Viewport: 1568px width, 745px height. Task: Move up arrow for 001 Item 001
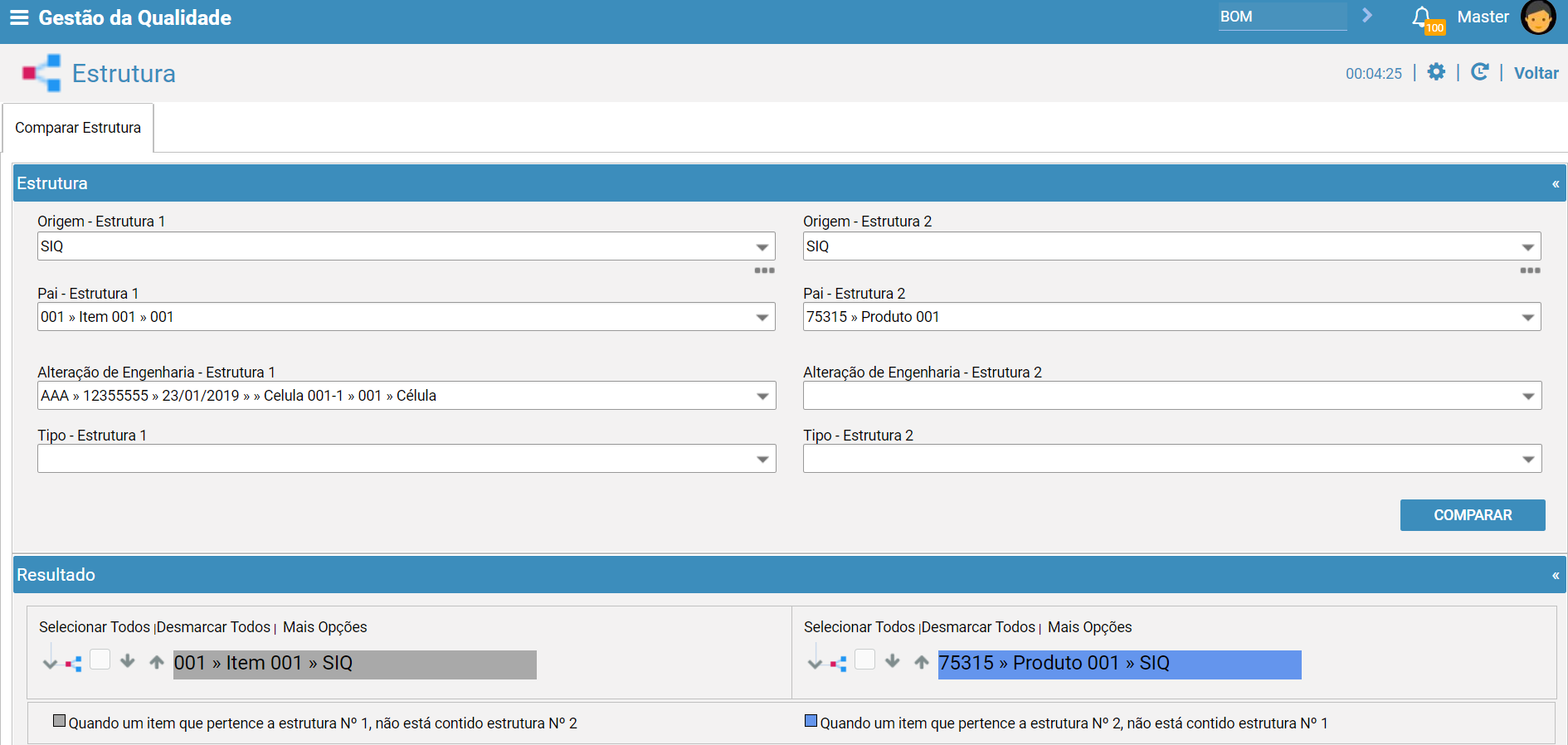point(157,662)
